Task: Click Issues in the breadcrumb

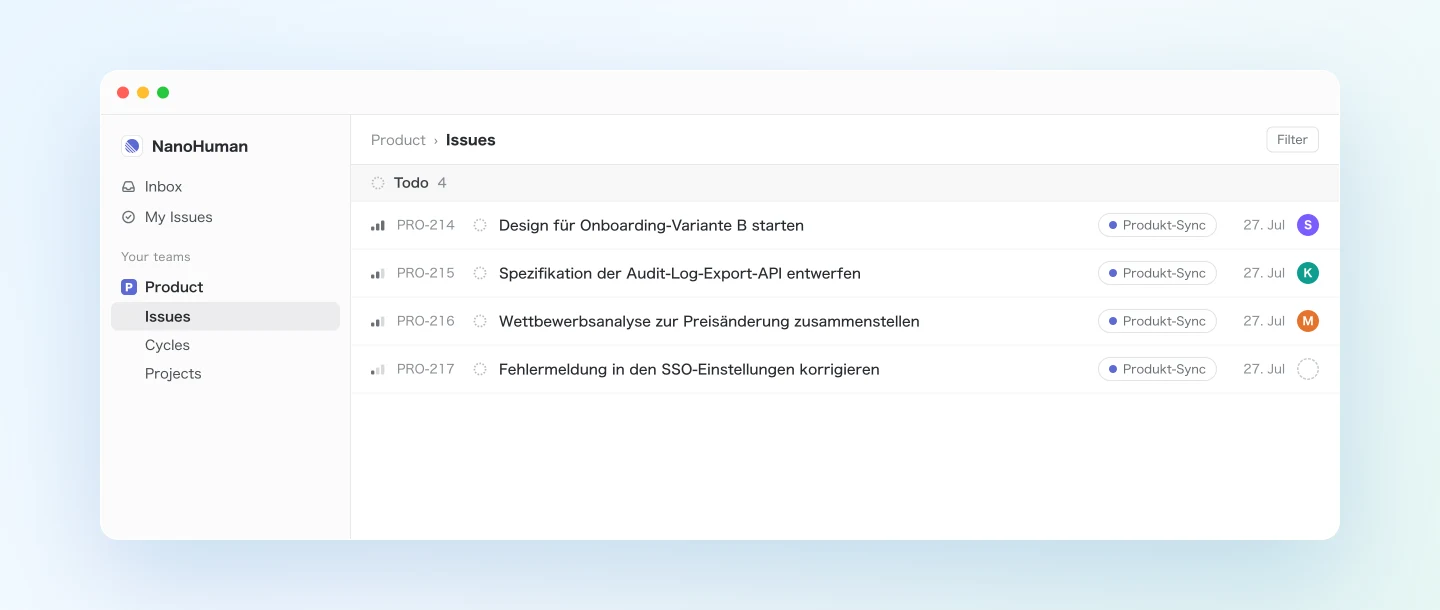Action: [x=471, y=140]
